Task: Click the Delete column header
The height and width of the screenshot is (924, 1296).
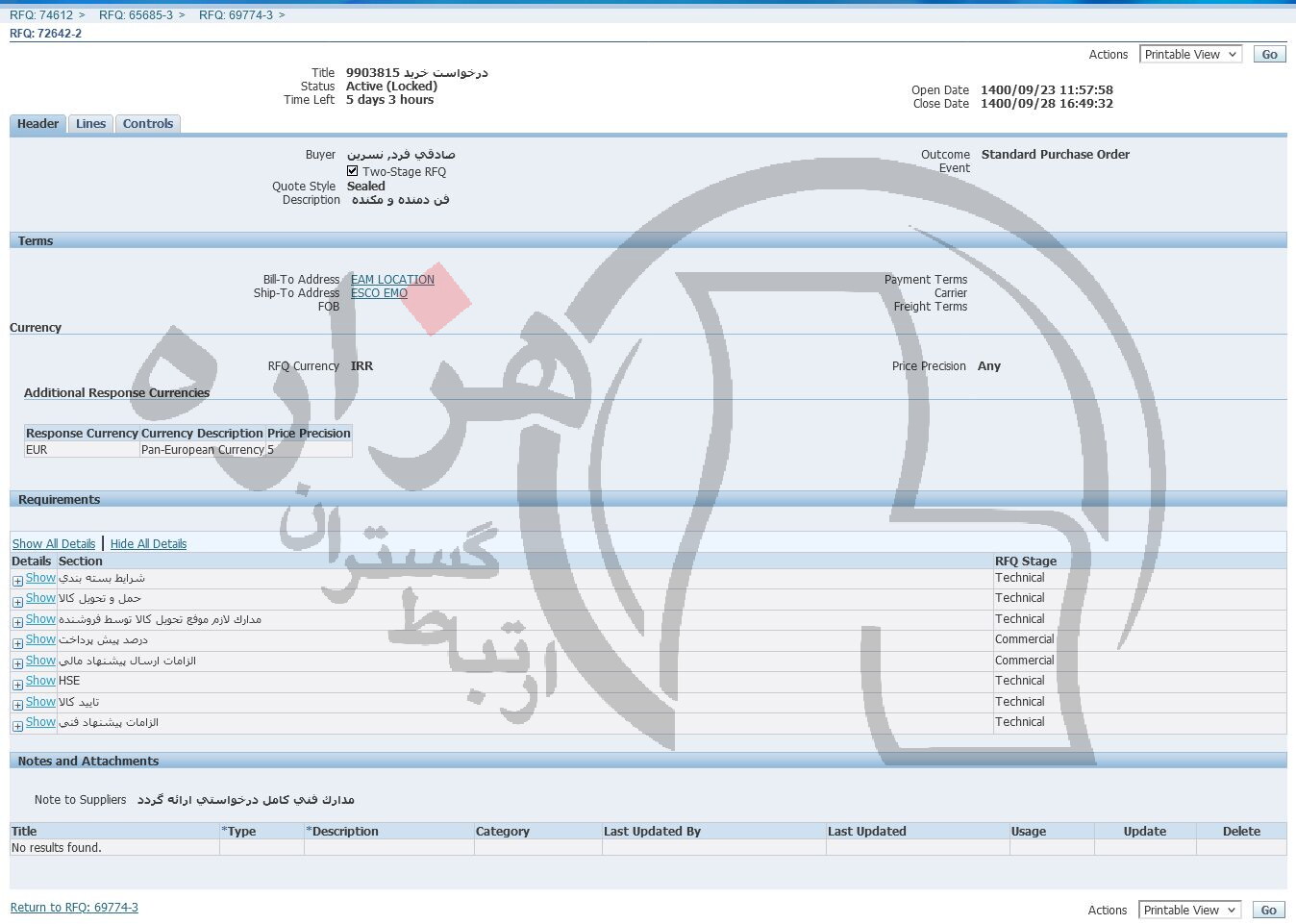Action: point(1241,832)
